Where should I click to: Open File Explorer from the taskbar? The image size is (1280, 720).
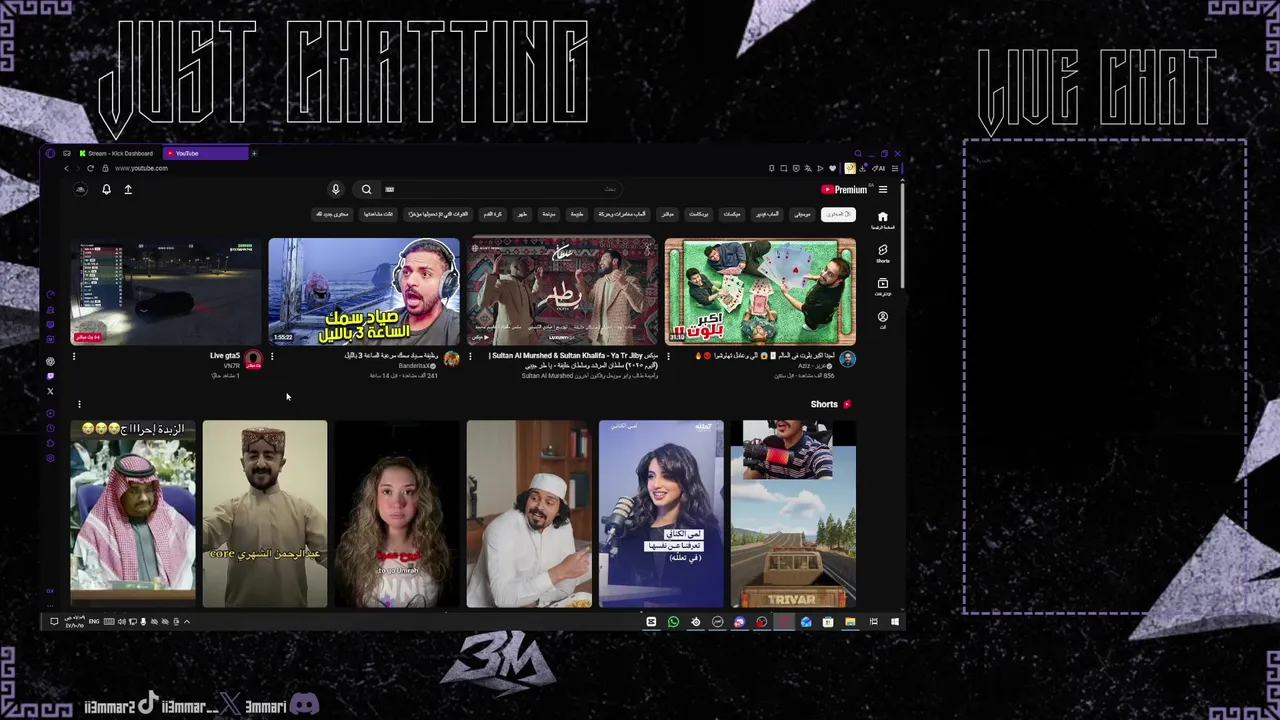(850, 622)
